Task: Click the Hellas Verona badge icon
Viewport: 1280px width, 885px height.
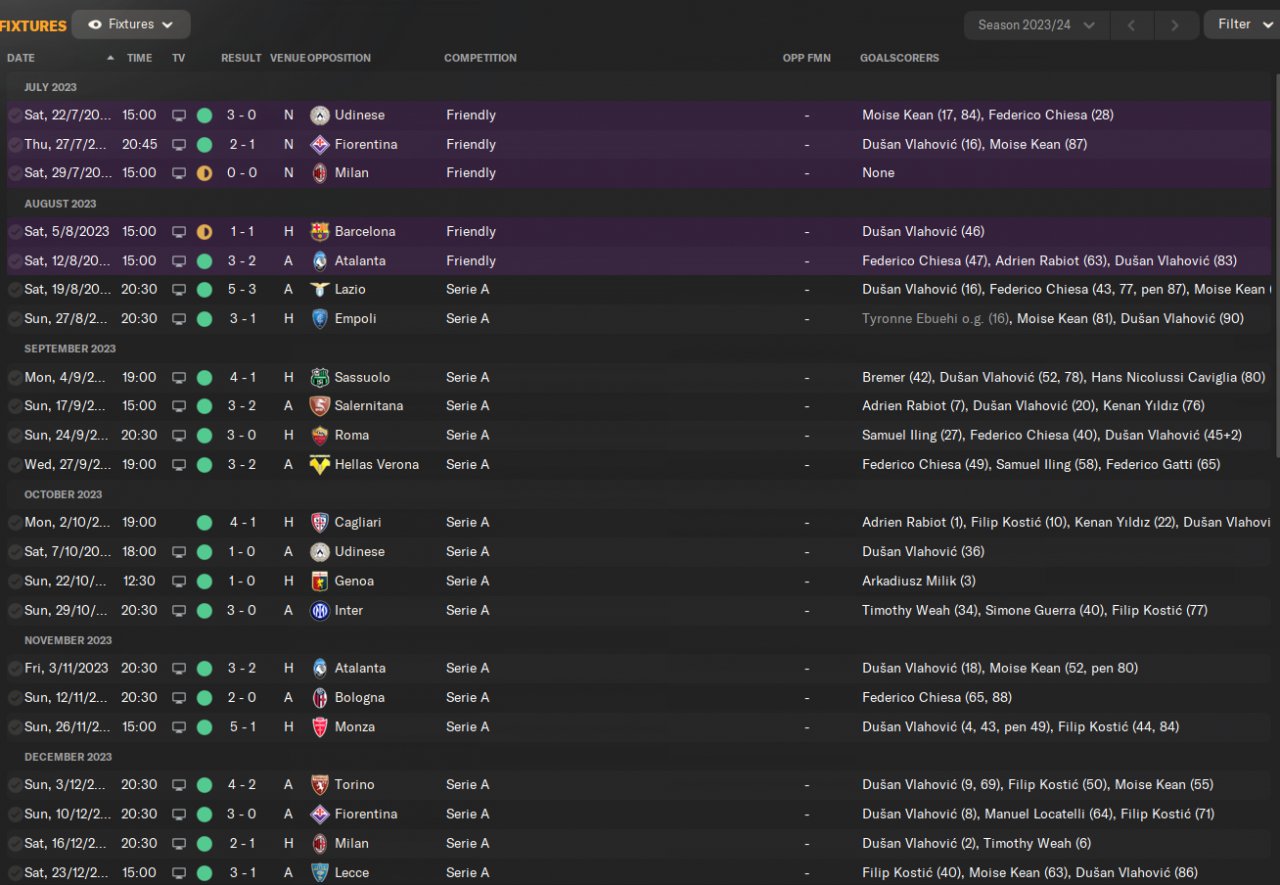Action: click(320, 465)
